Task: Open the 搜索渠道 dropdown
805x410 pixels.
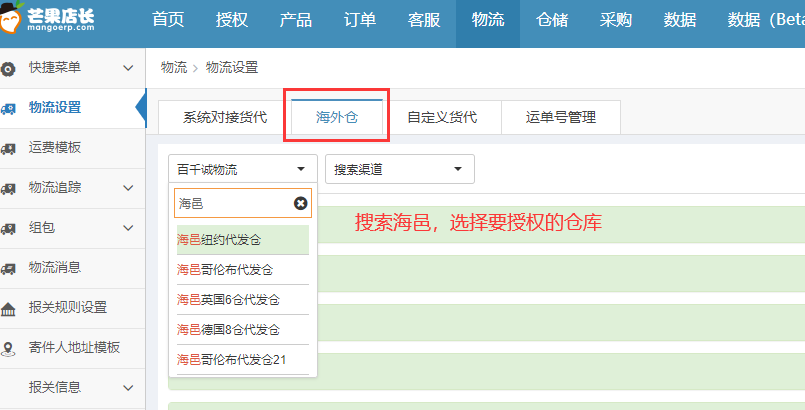Action: tap(400, 169)
